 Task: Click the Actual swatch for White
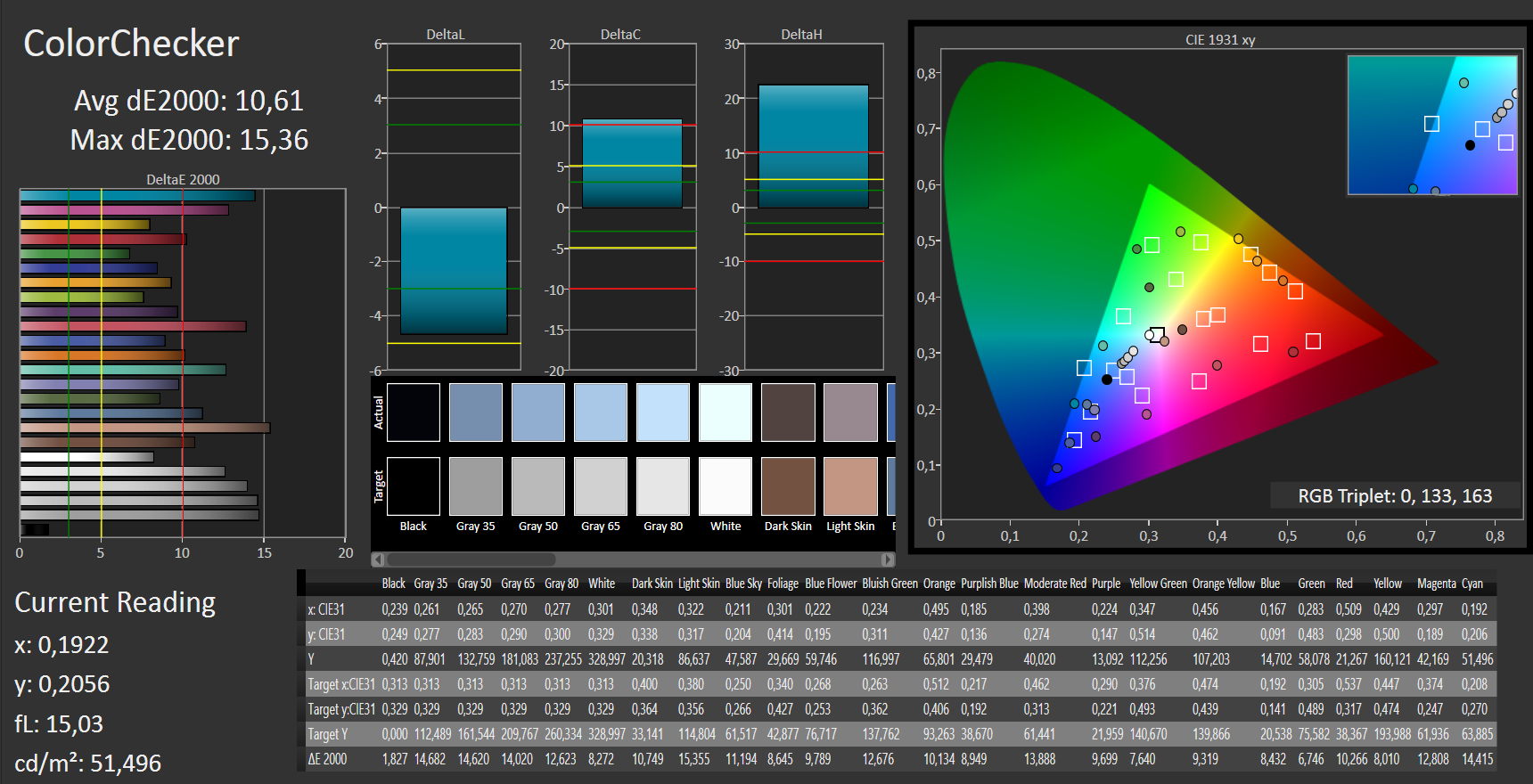coord(726,412)
